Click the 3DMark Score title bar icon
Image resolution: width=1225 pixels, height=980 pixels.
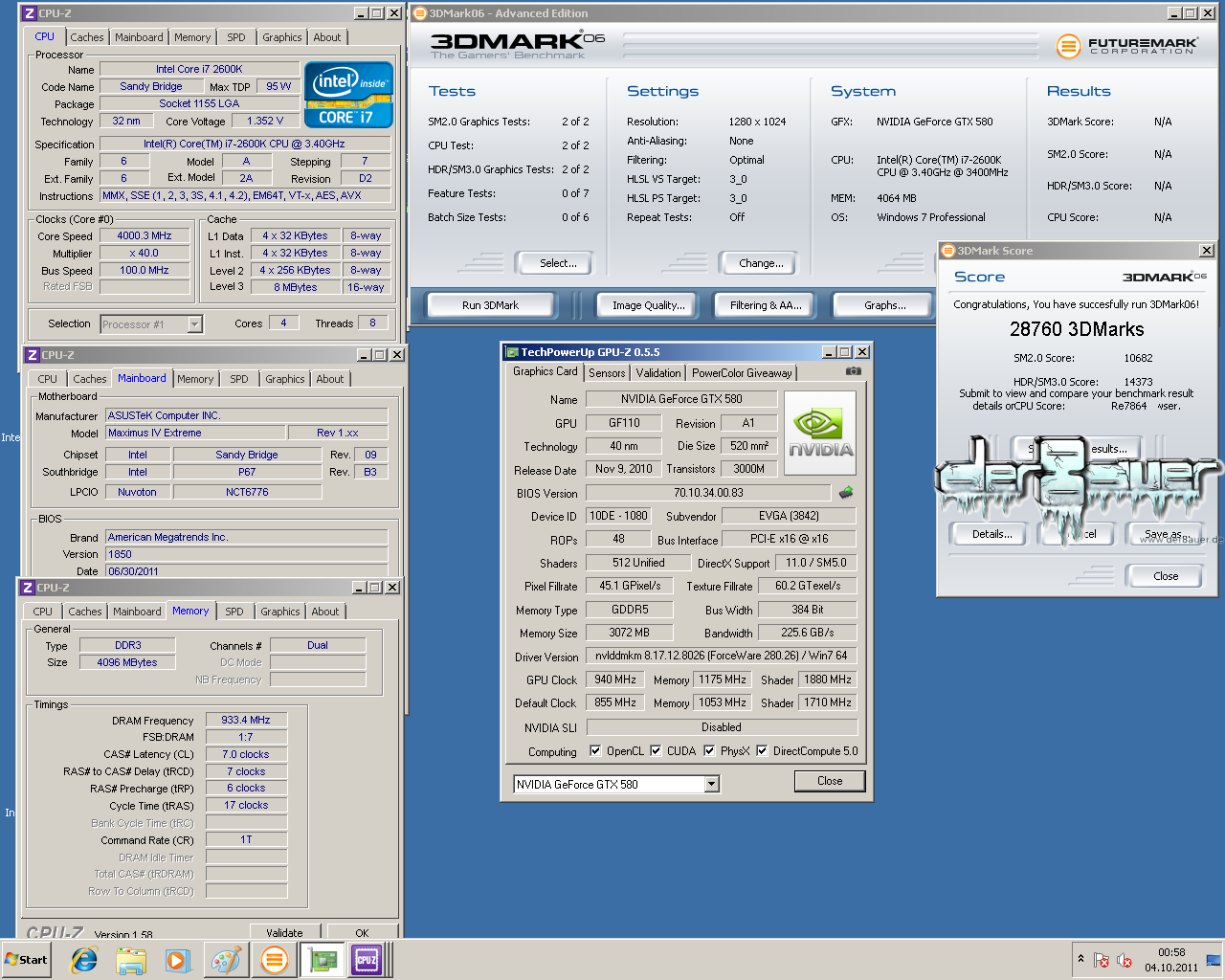click(948, 251)
